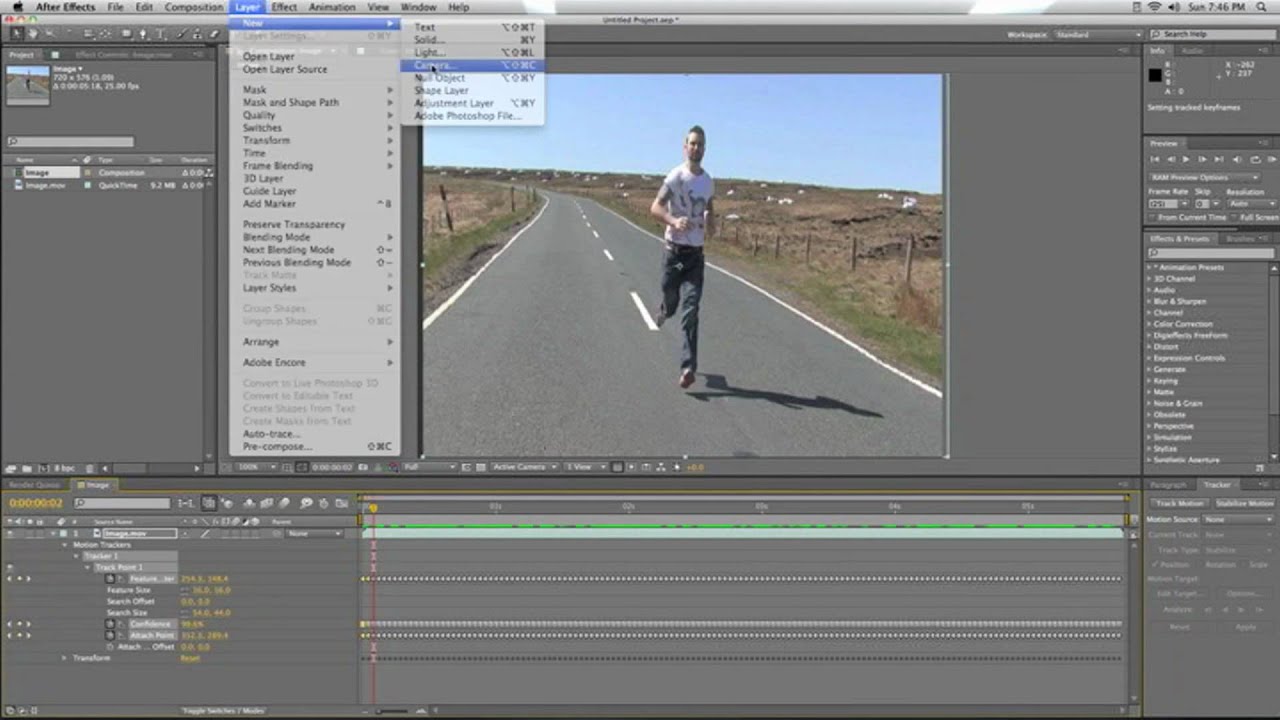Open Active Camera view dropdown
The width and height of the screenshot is (1280, 720).
pyautogui.click(x=524, y=467)
